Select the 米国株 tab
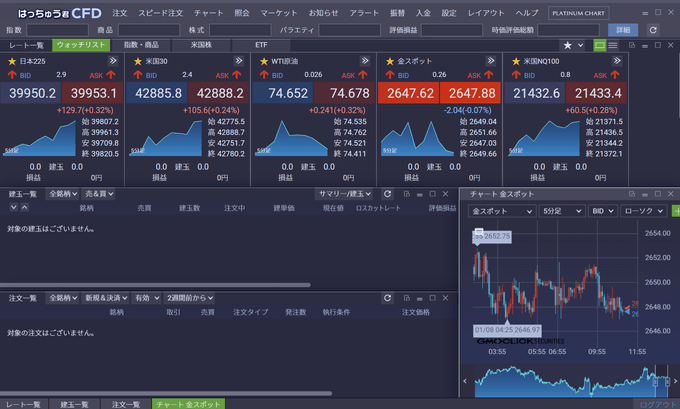 [x=201, y=45]
